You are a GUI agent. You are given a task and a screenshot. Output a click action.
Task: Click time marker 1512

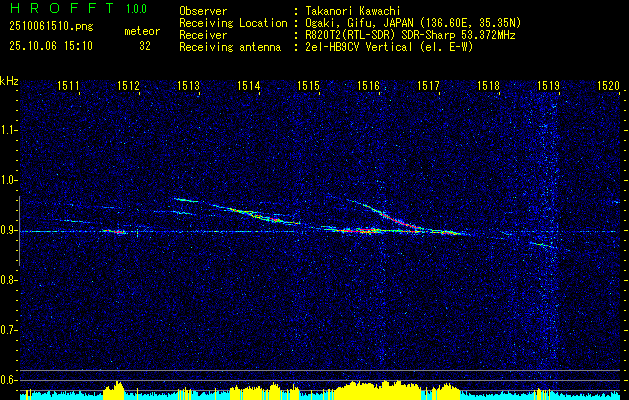point(128,85)
